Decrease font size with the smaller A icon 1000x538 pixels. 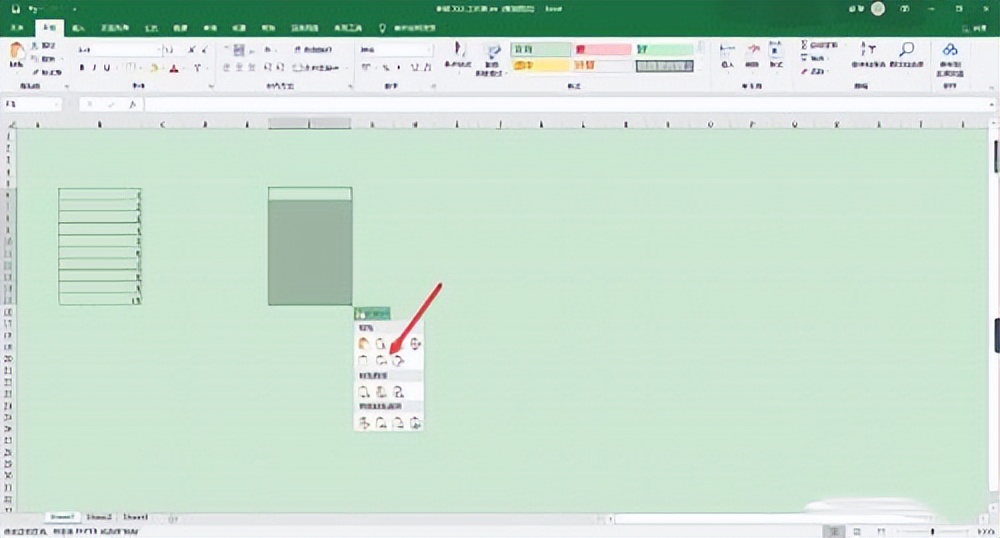tap(205, 50)
